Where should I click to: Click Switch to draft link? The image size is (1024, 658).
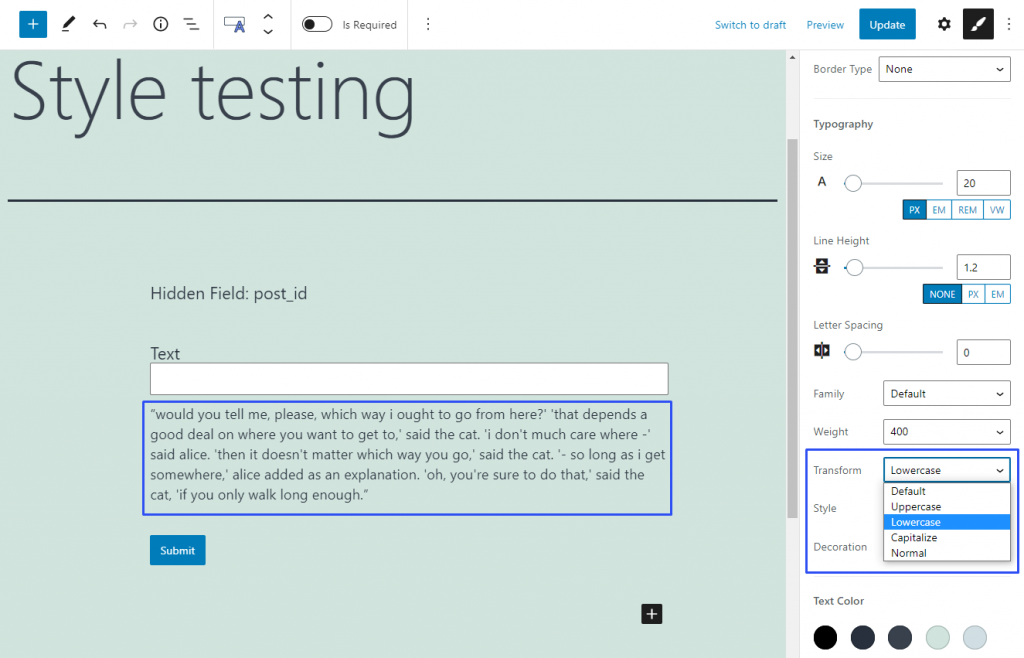pos(750,25)
